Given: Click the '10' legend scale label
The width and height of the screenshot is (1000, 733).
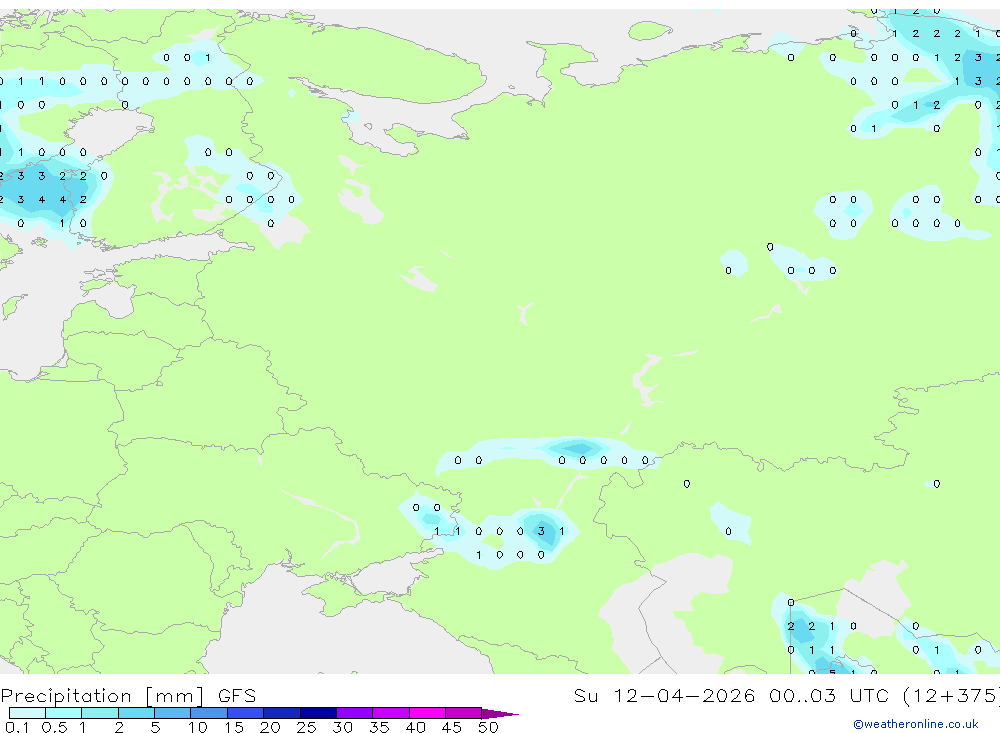Looking at the screenshot, I should tap(197, 727).
